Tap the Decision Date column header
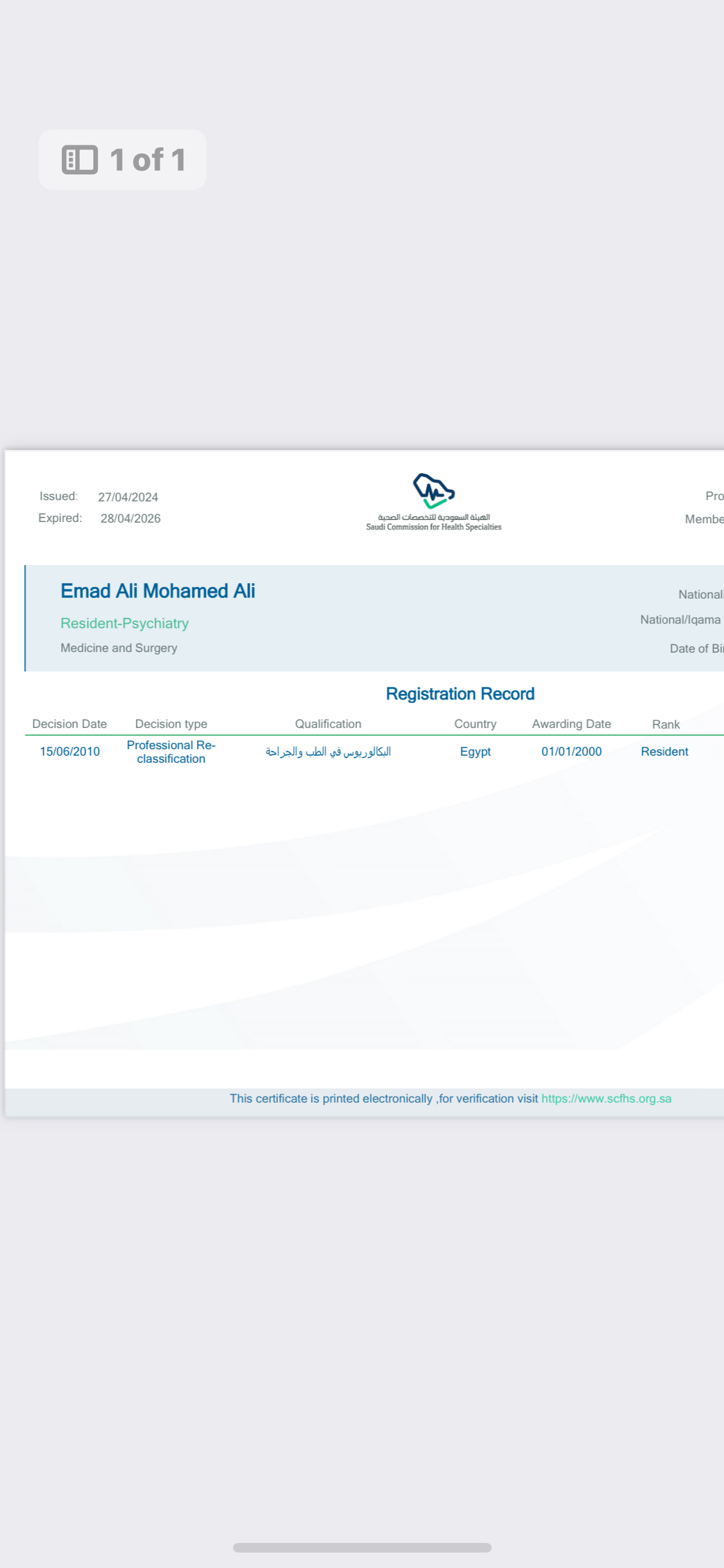The width and height of the screenshot is (724, 1568). click(x=70, y=723)
